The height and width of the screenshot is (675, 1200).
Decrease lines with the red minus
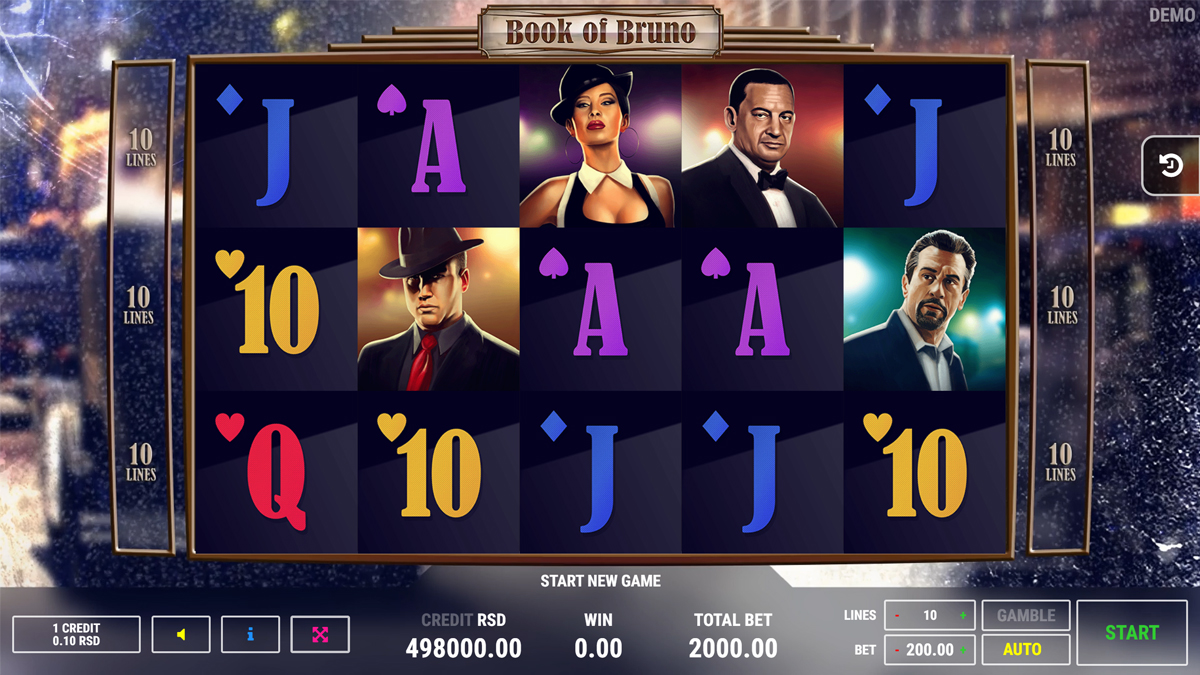[898, 615]
